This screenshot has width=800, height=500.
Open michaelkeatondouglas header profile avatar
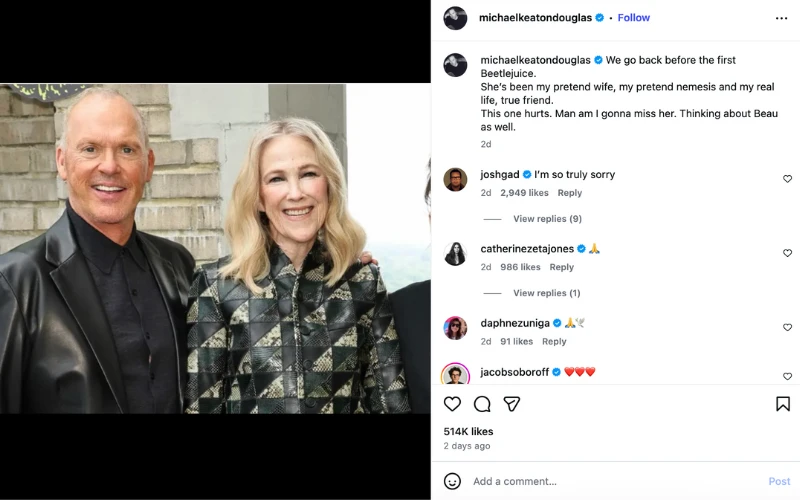coord(455,18)
